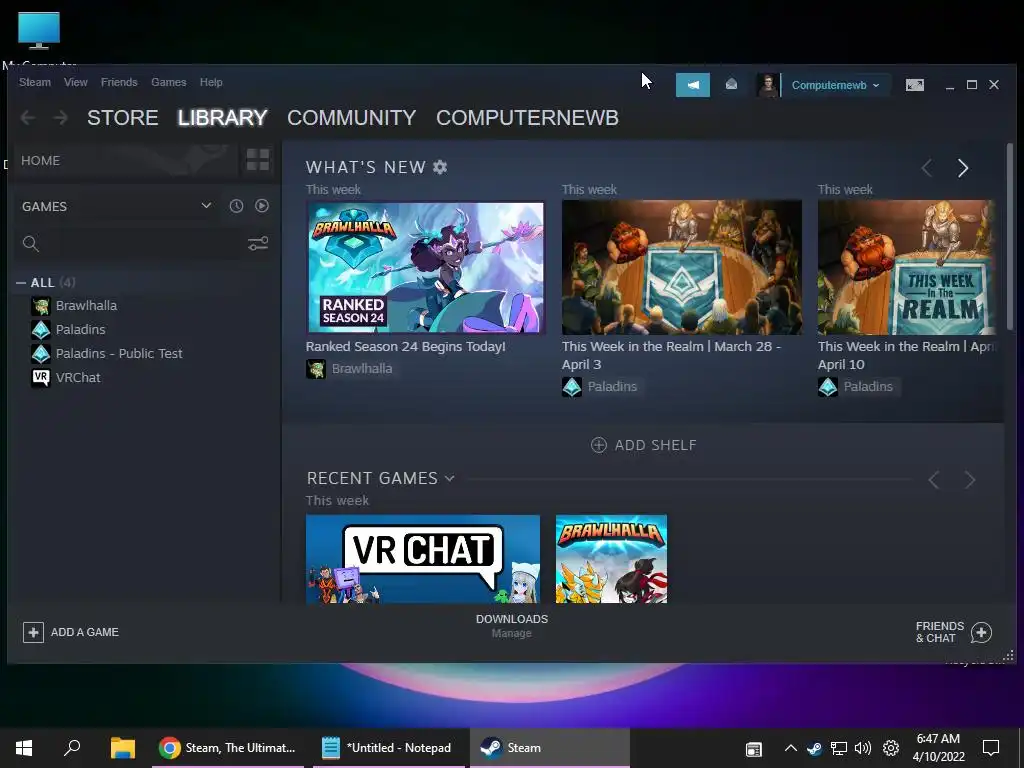
Task: Switch to the LIBRARY tab
Action: click(x=222, y=118)
